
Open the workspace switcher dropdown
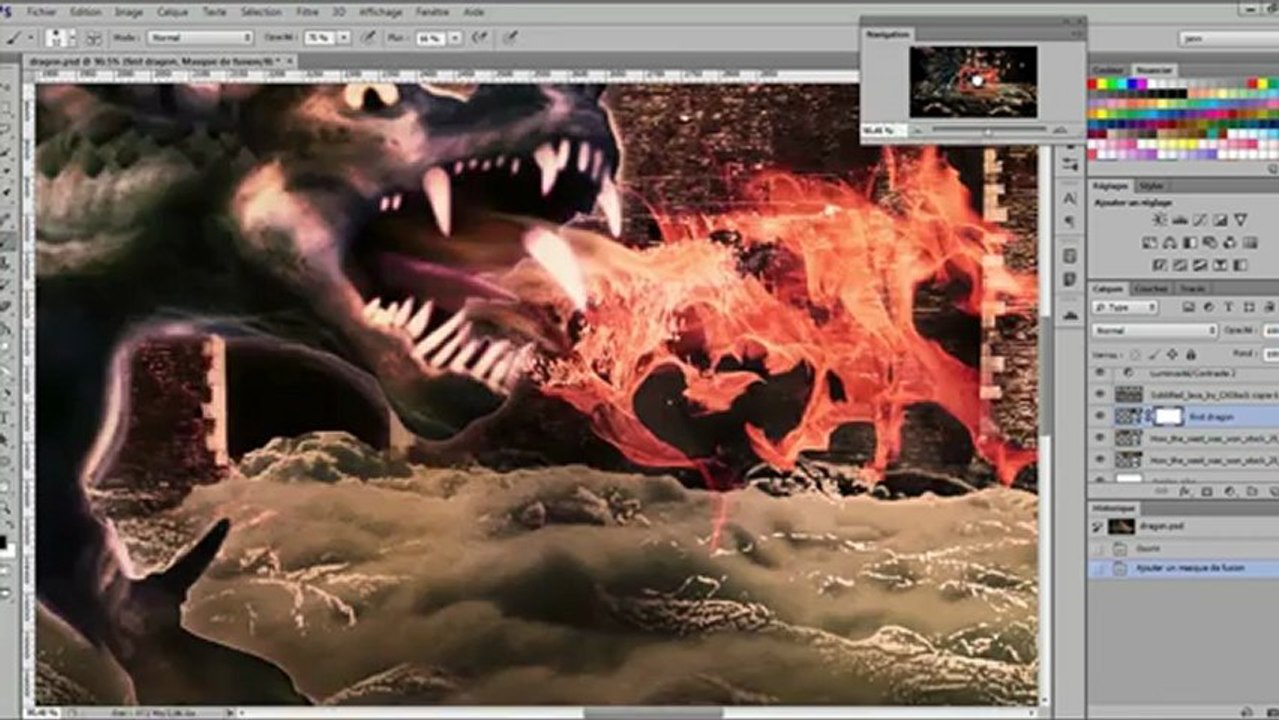1229,38
